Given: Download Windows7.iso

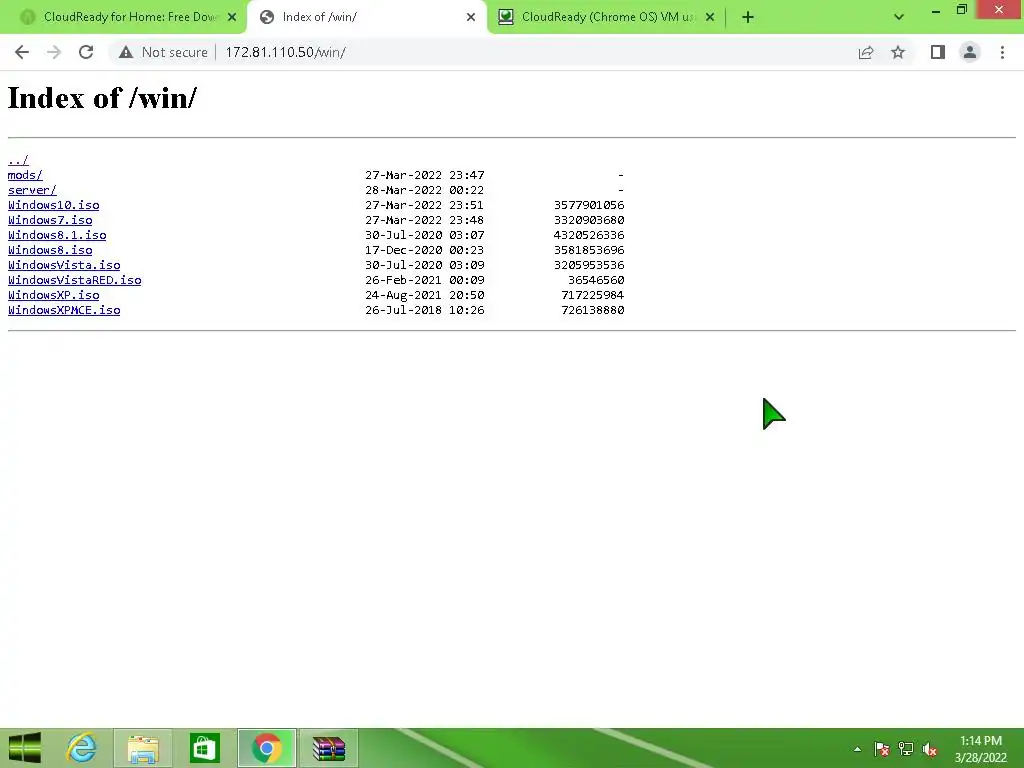Looking at the screenshot, I should 50,220.
